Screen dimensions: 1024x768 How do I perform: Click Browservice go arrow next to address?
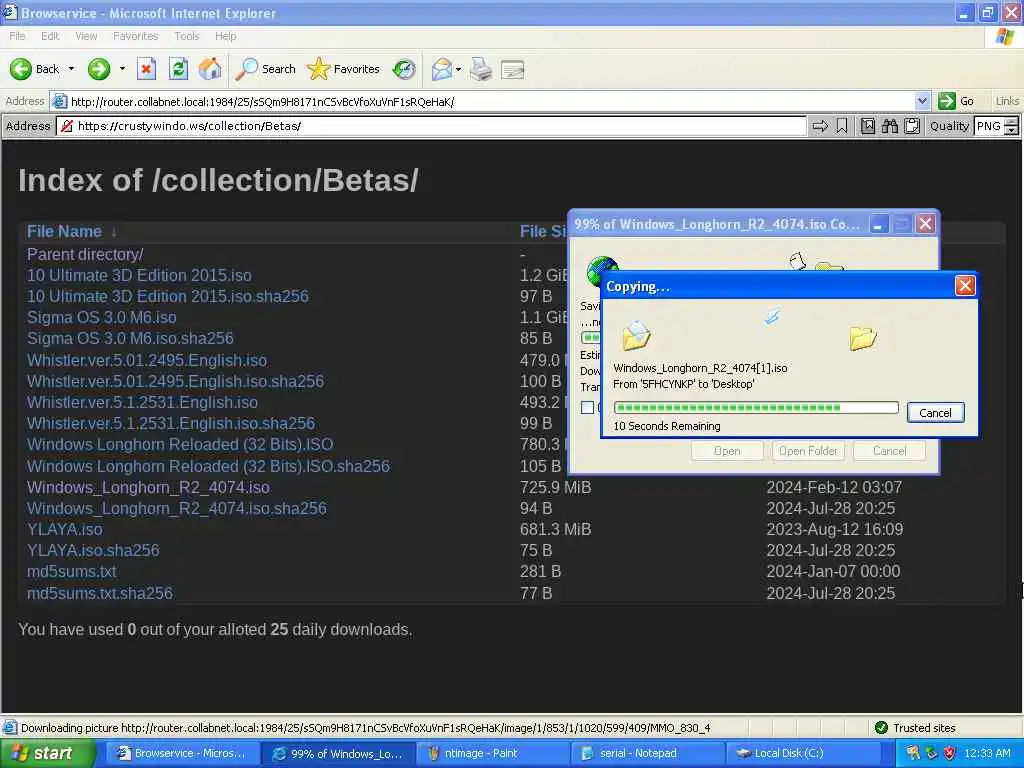coord(820,126)
